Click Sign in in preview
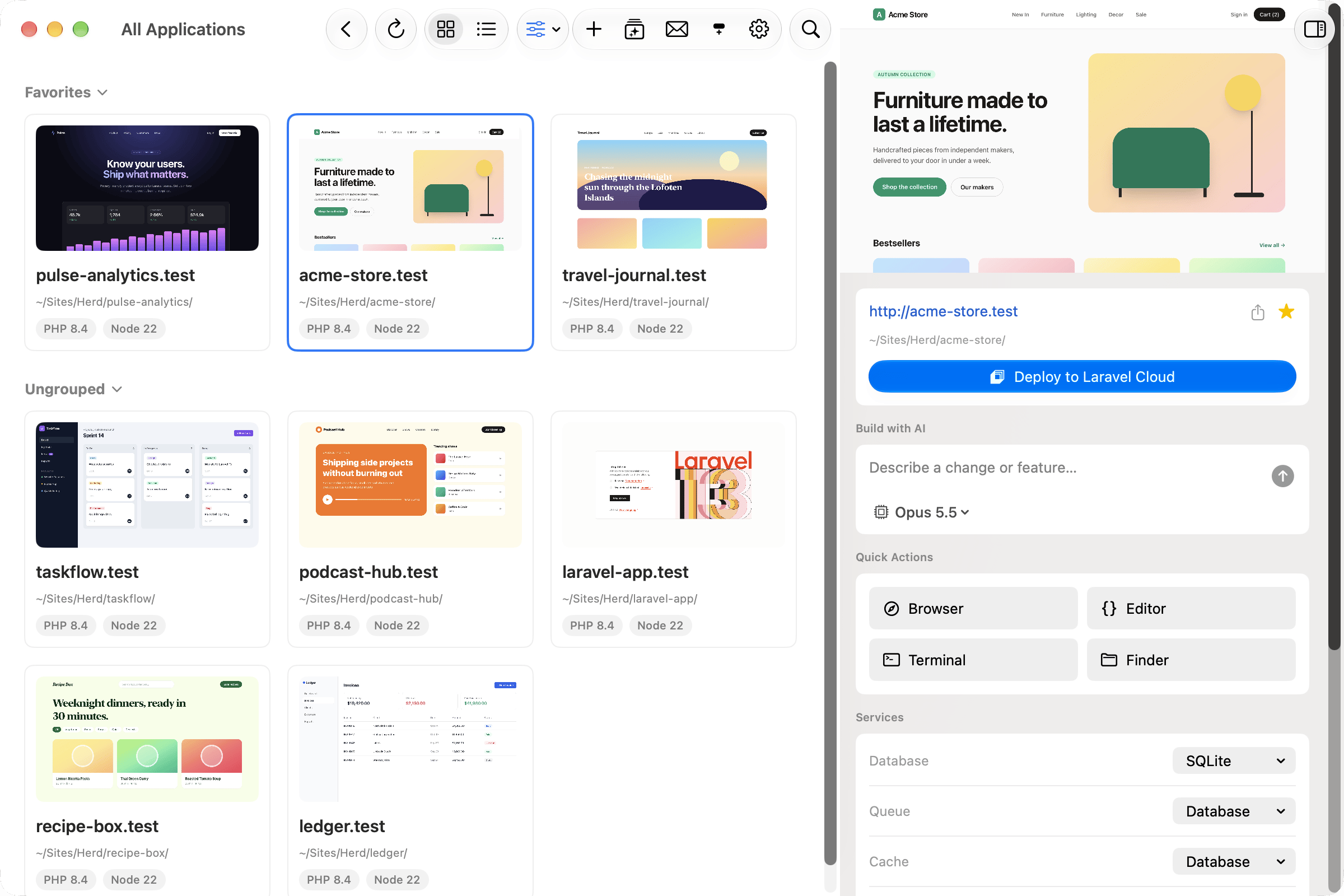 (x=1239, y=15)
